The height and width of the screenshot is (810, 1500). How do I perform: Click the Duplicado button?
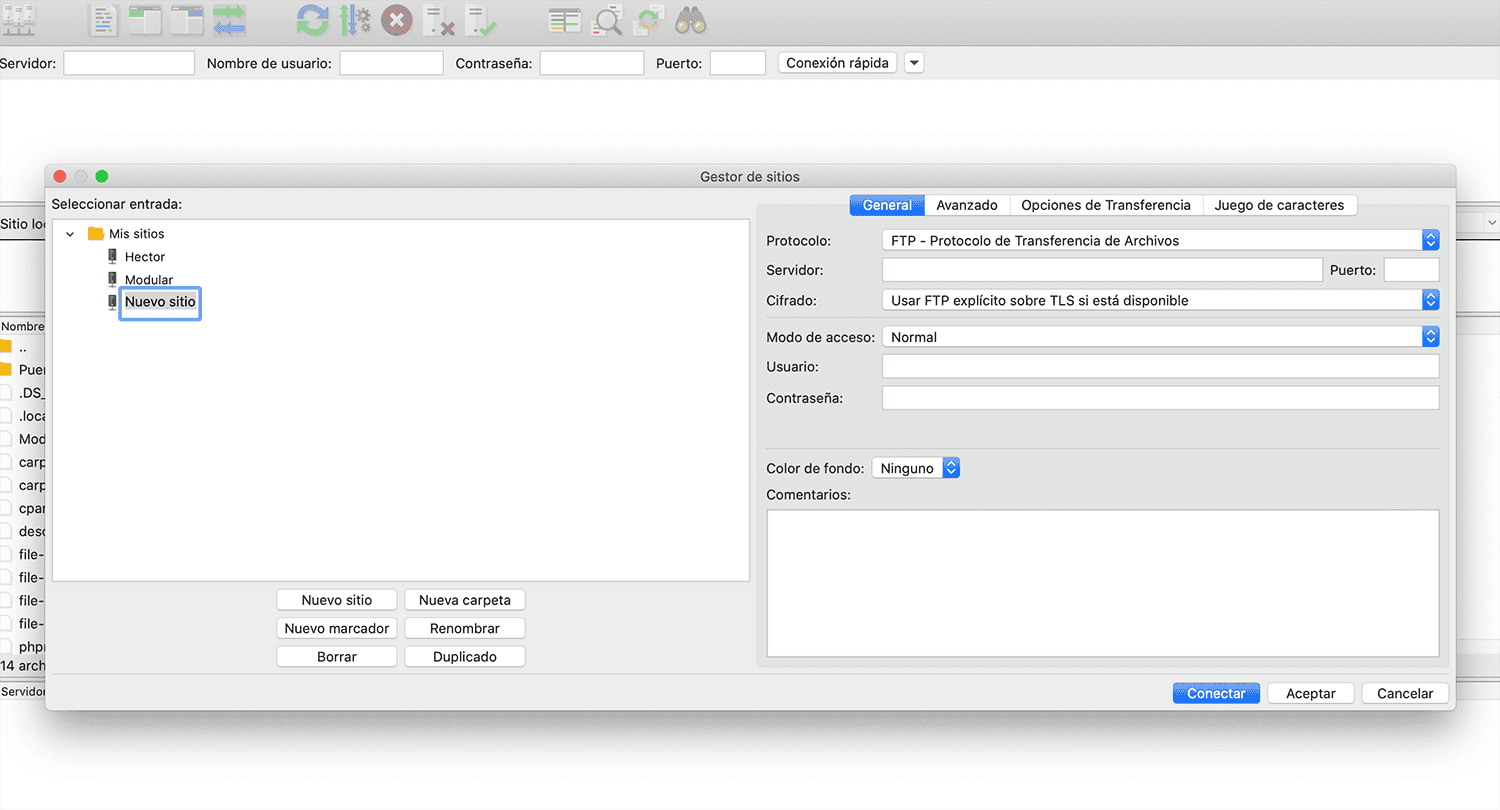465,656
